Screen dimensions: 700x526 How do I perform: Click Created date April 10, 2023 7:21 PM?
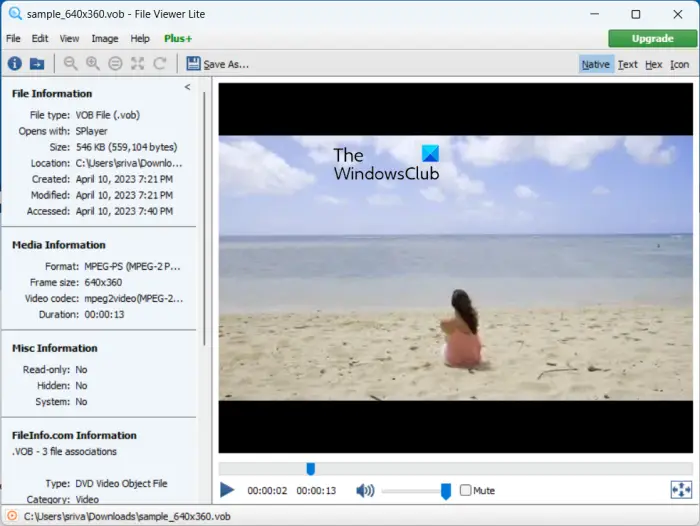click(124, 179)
